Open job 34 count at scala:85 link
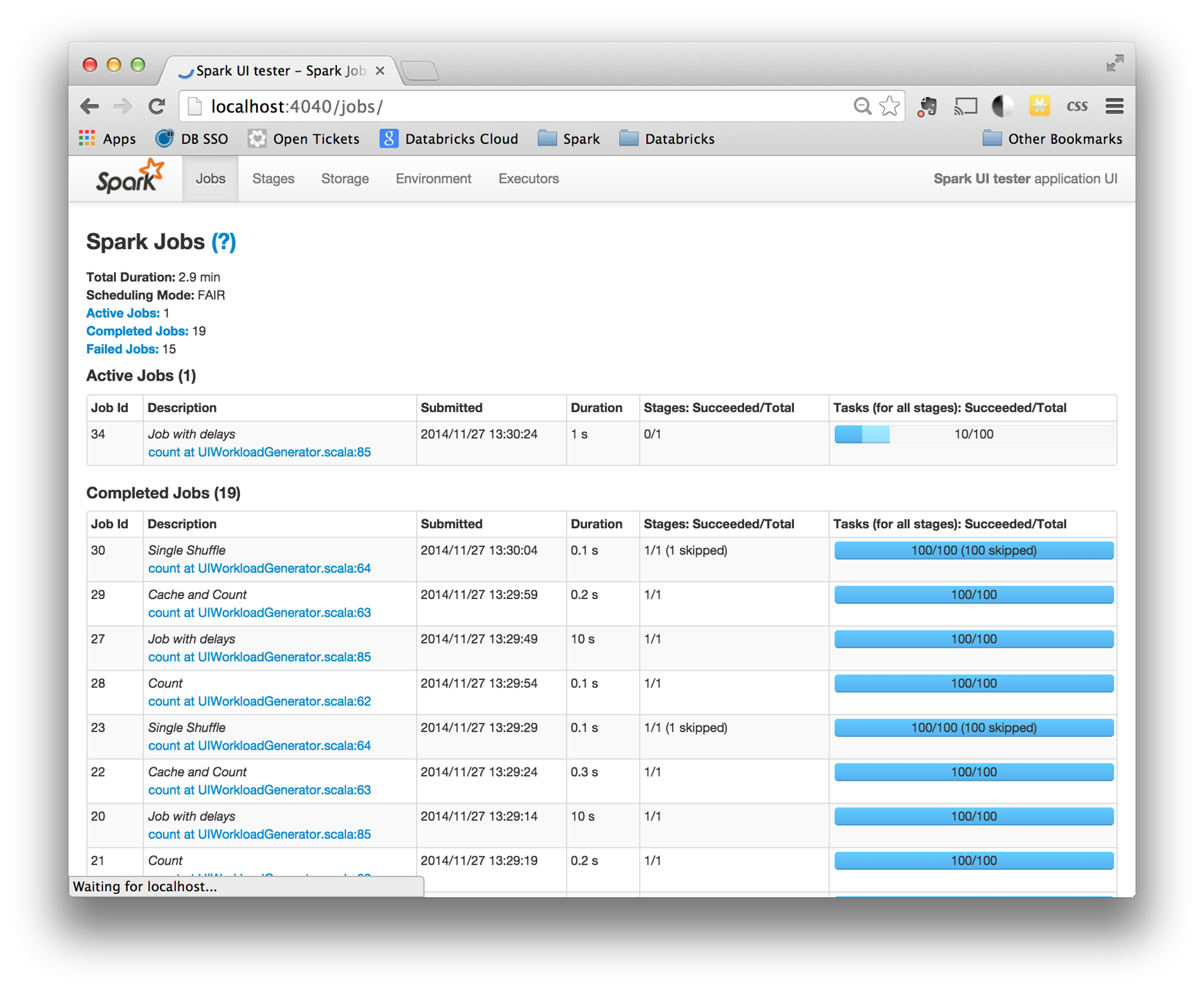Screen dimensions: 1204x992 tap(259, 452)
